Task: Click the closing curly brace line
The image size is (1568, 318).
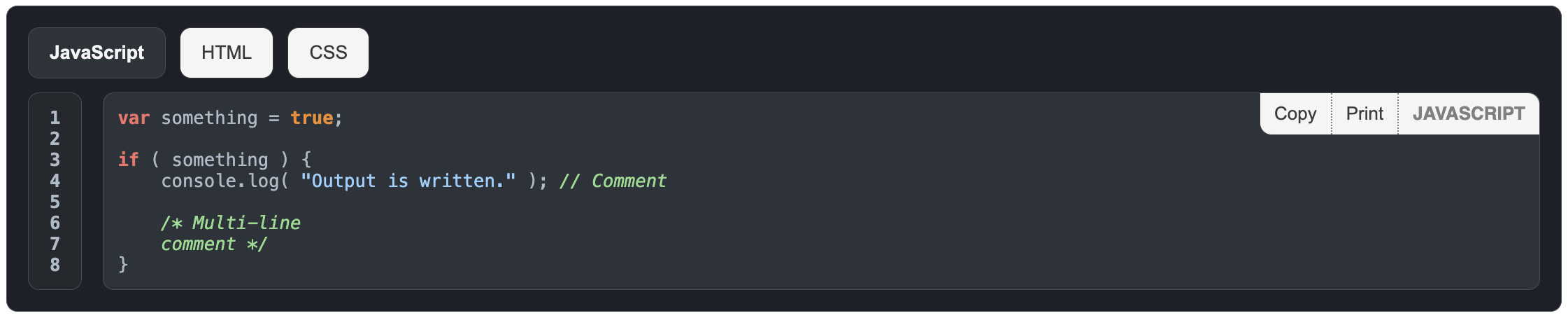Action: [123, 265]
